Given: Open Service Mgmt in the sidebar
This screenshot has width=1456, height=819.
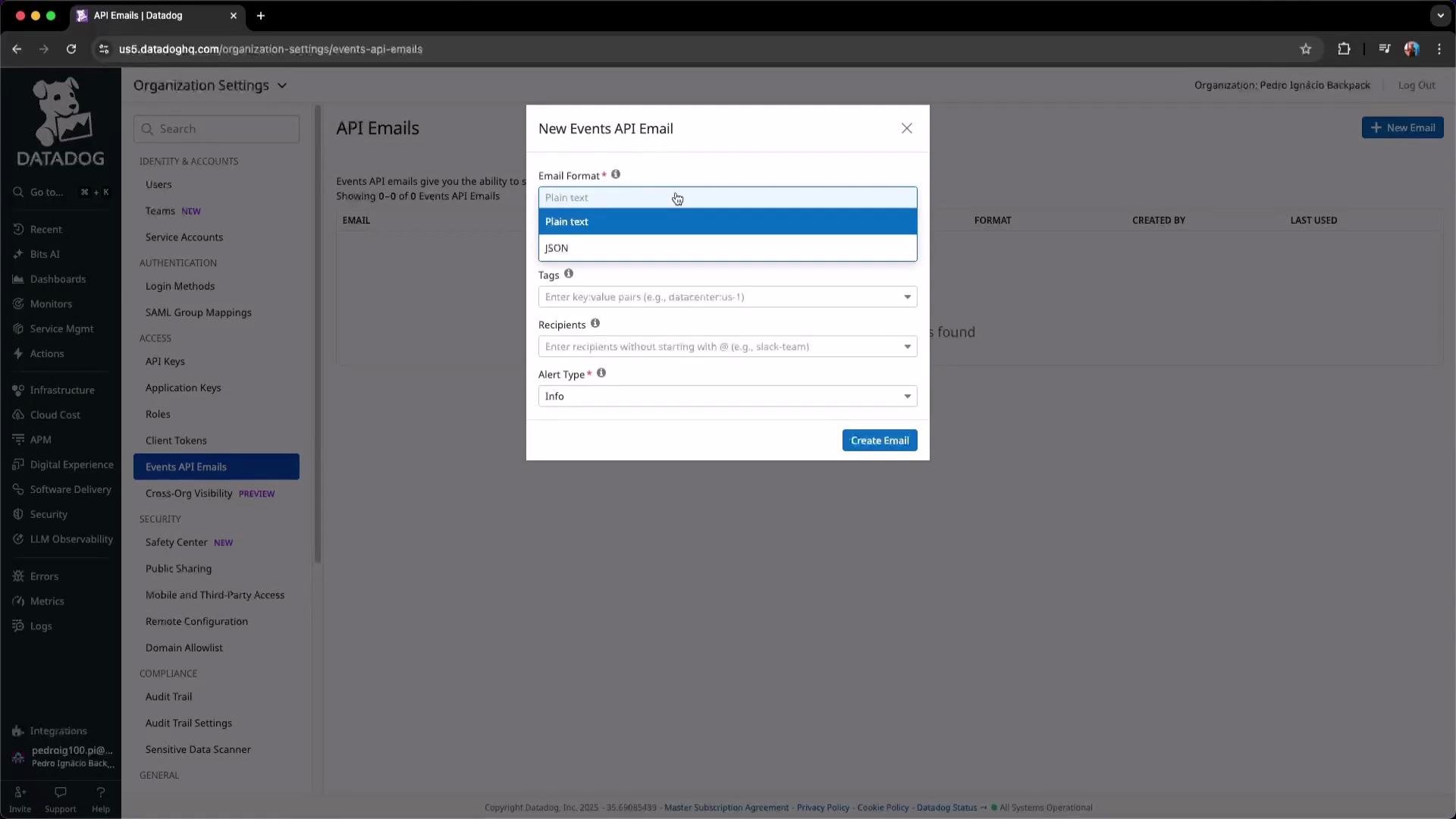Looking at the screenshot, I should pos(61,329).
